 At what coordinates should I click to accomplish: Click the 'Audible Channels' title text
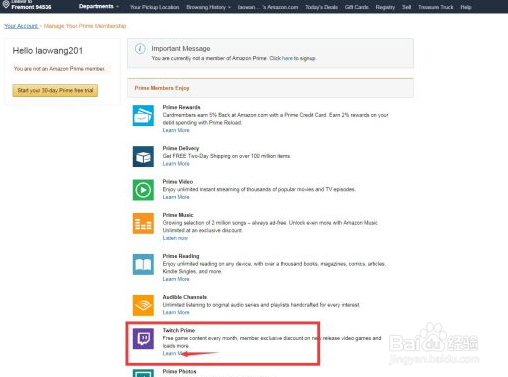(185, 297)
